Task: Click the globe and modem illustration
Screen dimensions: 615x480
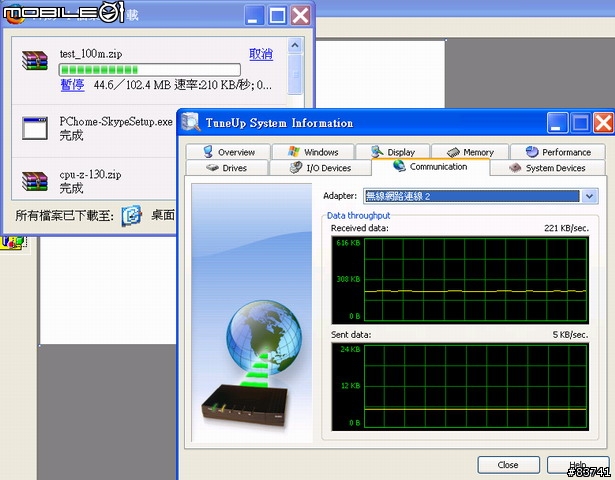Action: coord(251,365)
